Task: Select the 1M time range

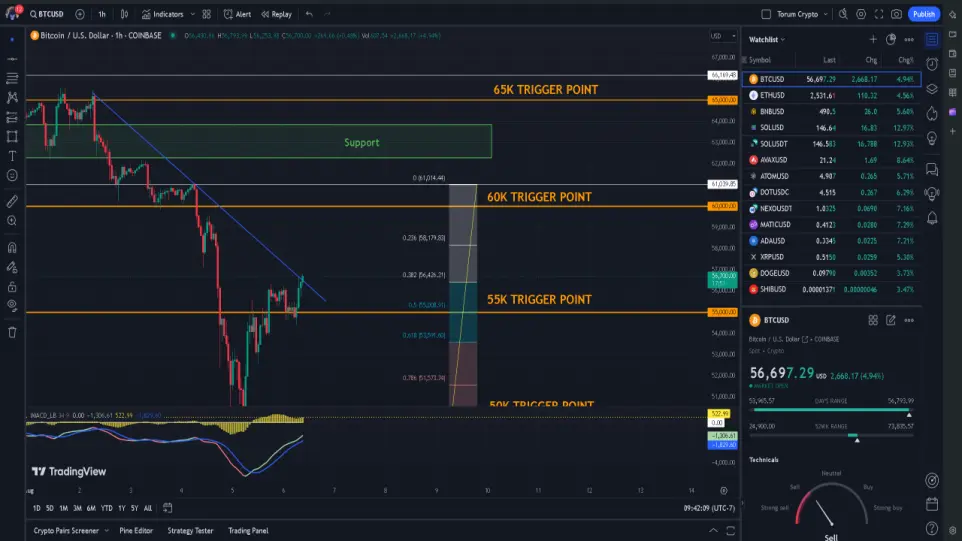Action: (63, 508)
